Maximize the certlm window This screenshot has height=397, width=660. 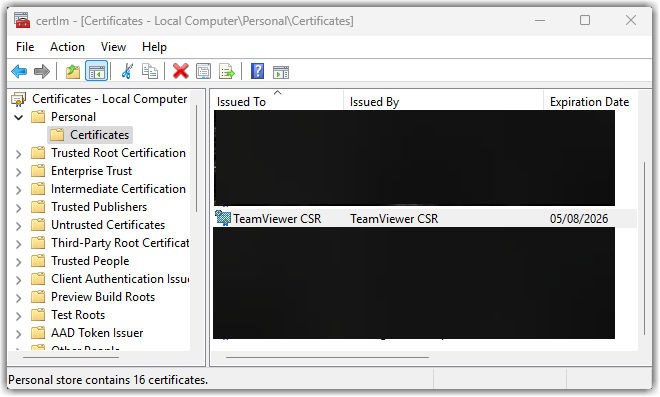585,20
